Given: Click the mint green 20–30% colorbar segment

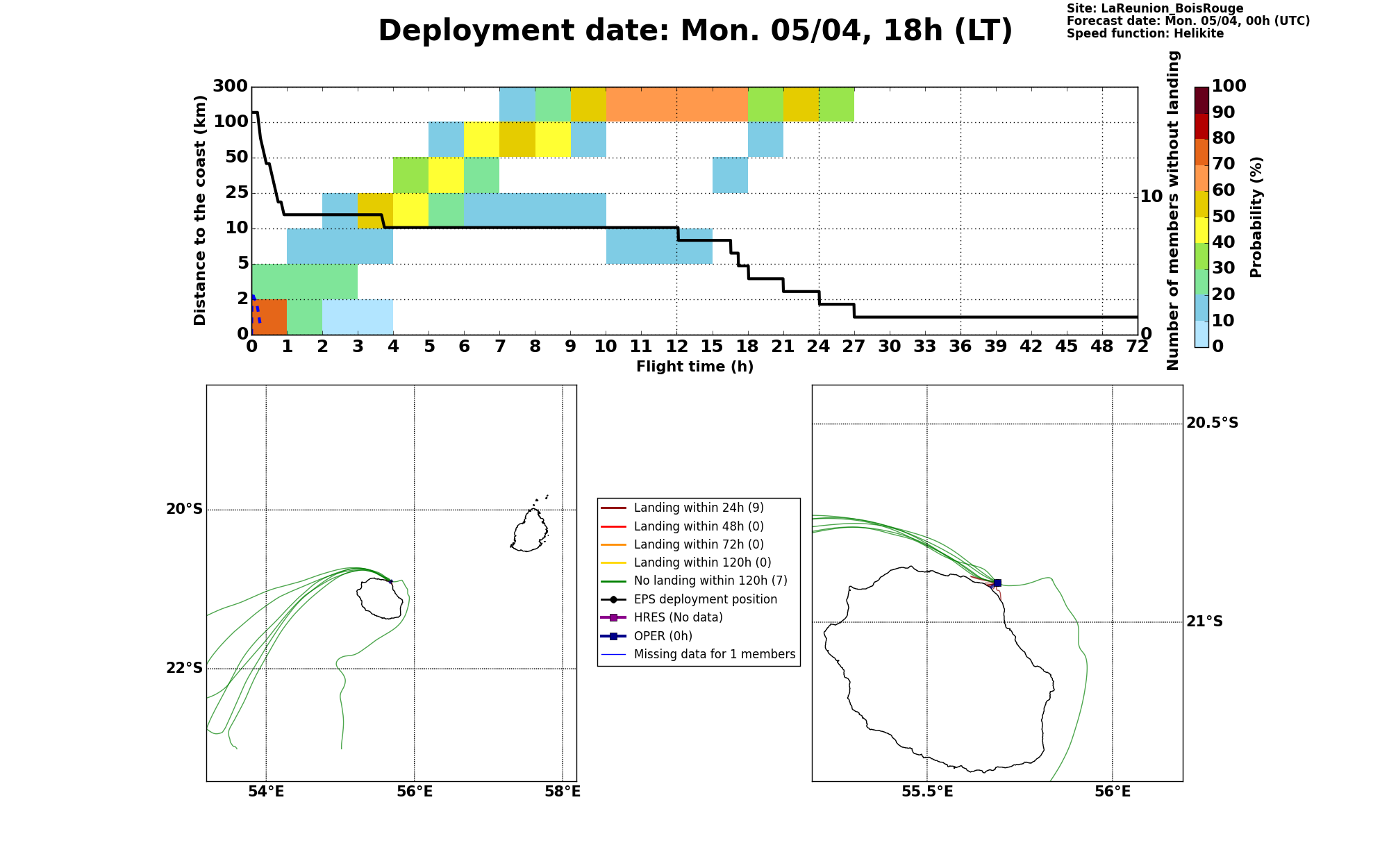Looking at the screenshot, I should 1201,282.
